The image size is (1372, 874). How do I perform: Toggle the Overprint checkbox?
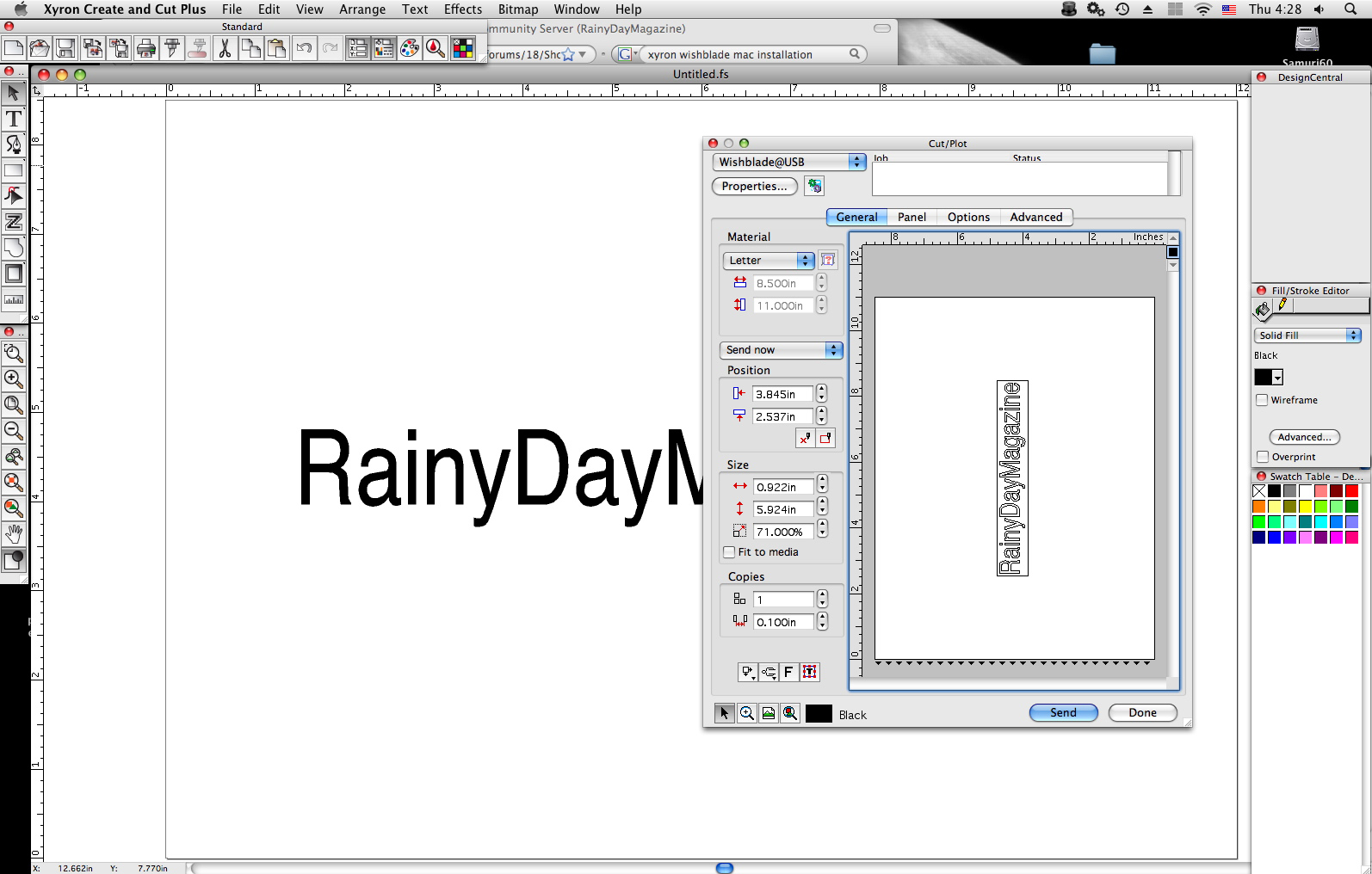(x=1262, y=457)
